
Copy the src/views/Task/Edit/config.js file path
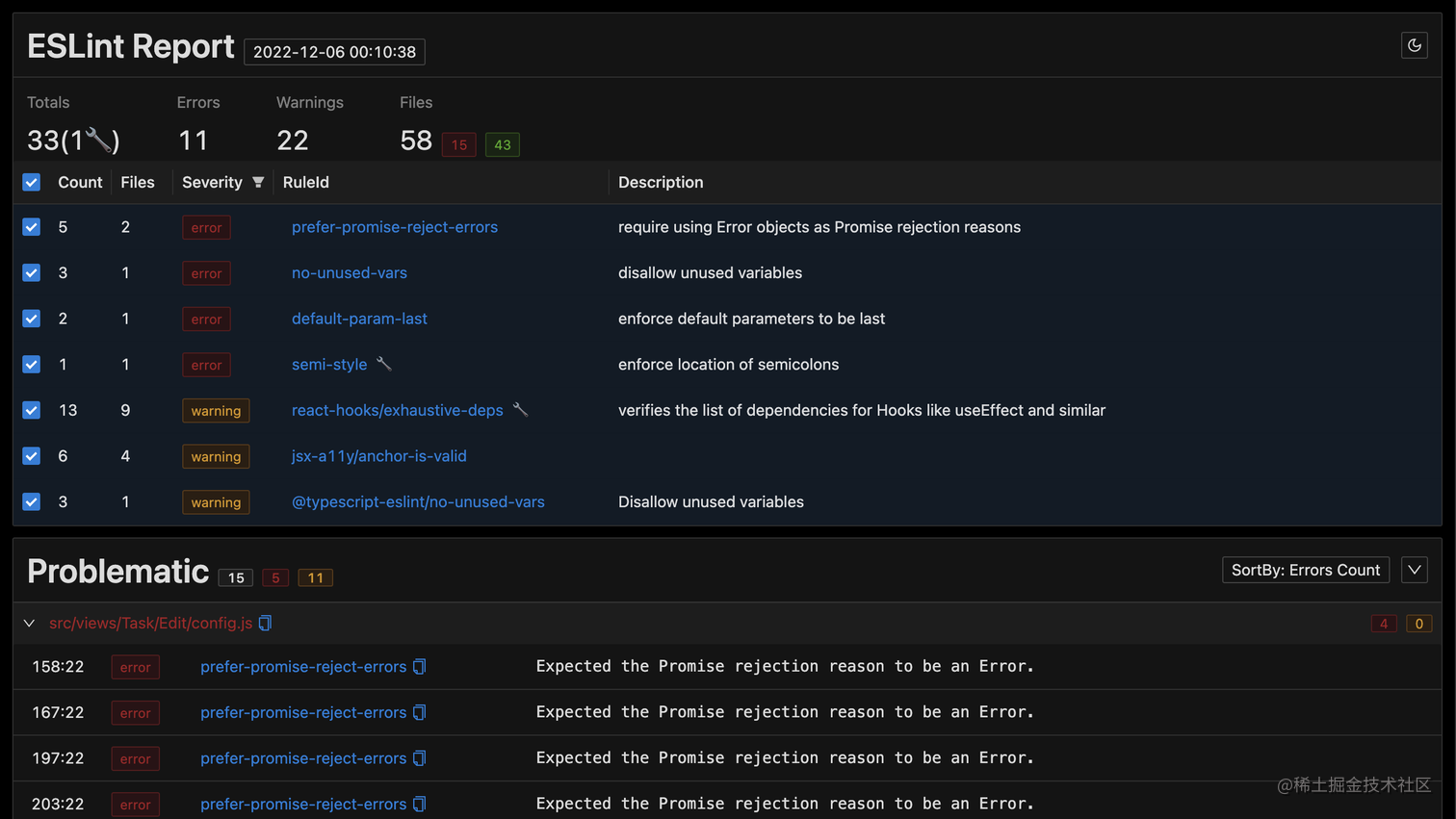click(264, 623)
